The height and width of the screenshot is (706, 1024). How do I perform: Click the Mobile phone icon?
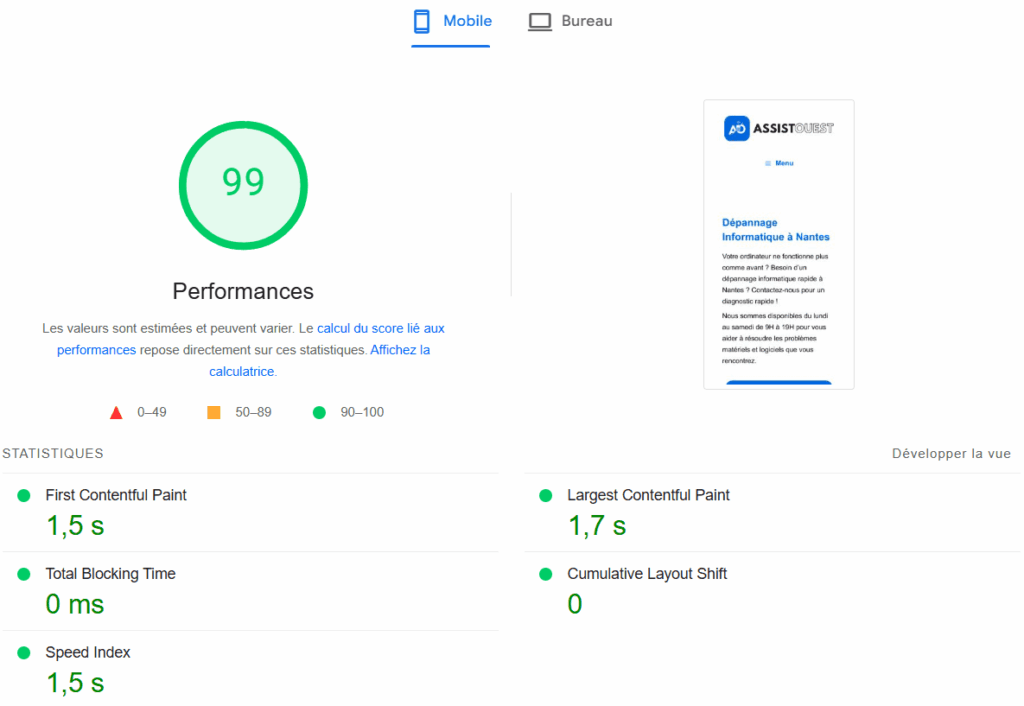422,21
